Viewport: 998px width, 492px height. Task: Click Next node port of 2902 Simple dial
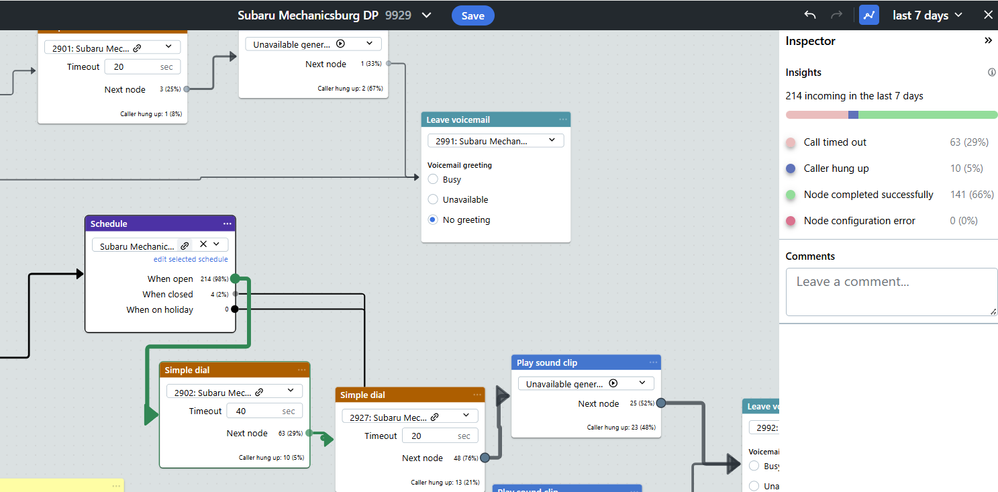coord(309,433)
